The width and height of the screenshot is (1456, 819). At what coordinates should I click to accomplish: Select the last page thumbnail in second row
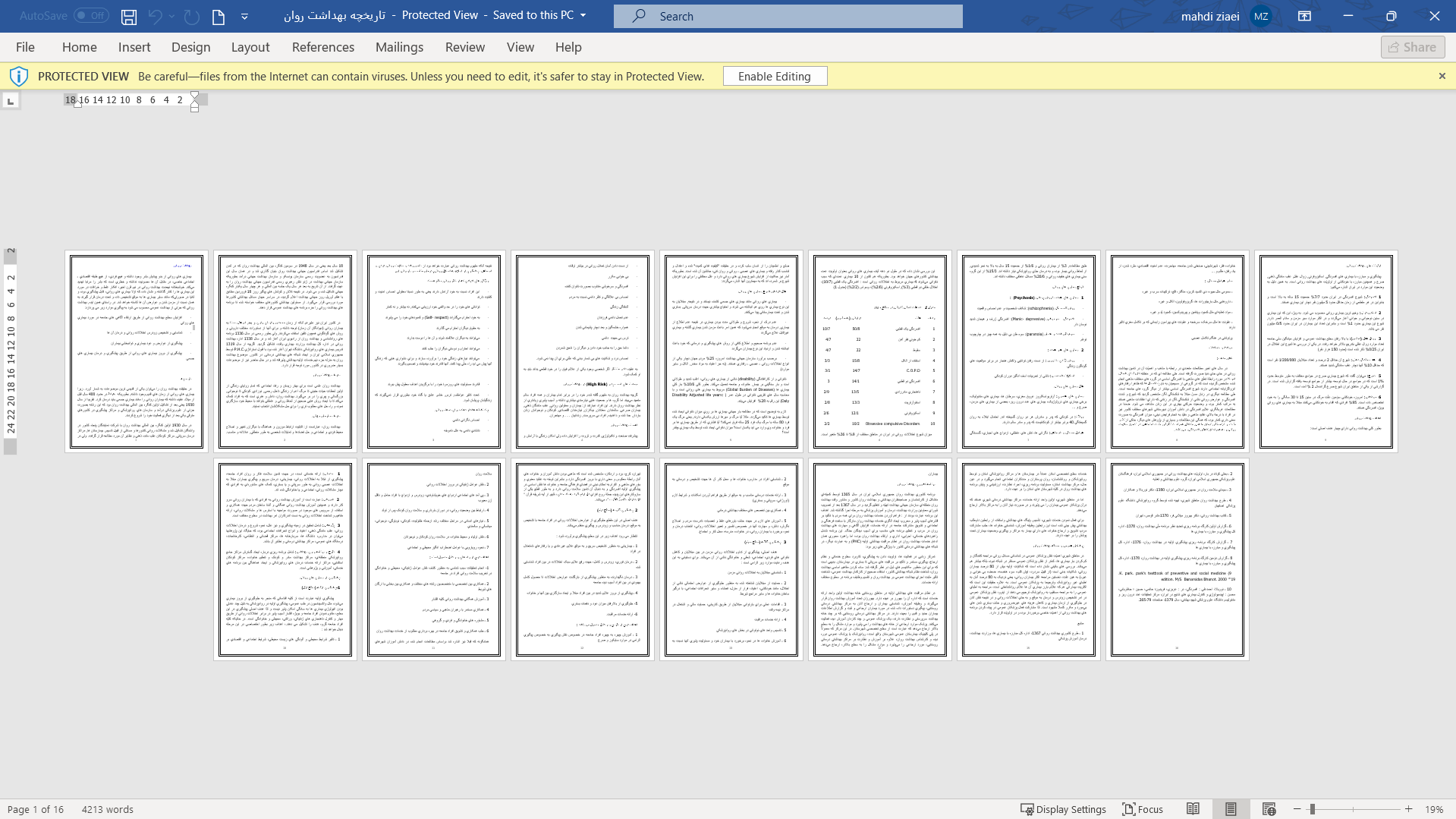click(1178, 559)
